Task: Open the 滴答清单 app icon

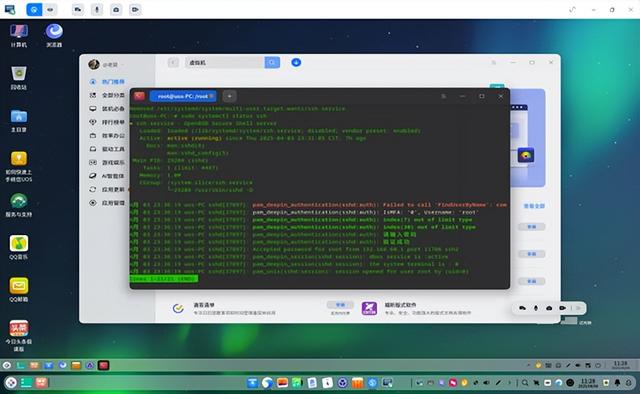Action: click(x=178, y=308)
